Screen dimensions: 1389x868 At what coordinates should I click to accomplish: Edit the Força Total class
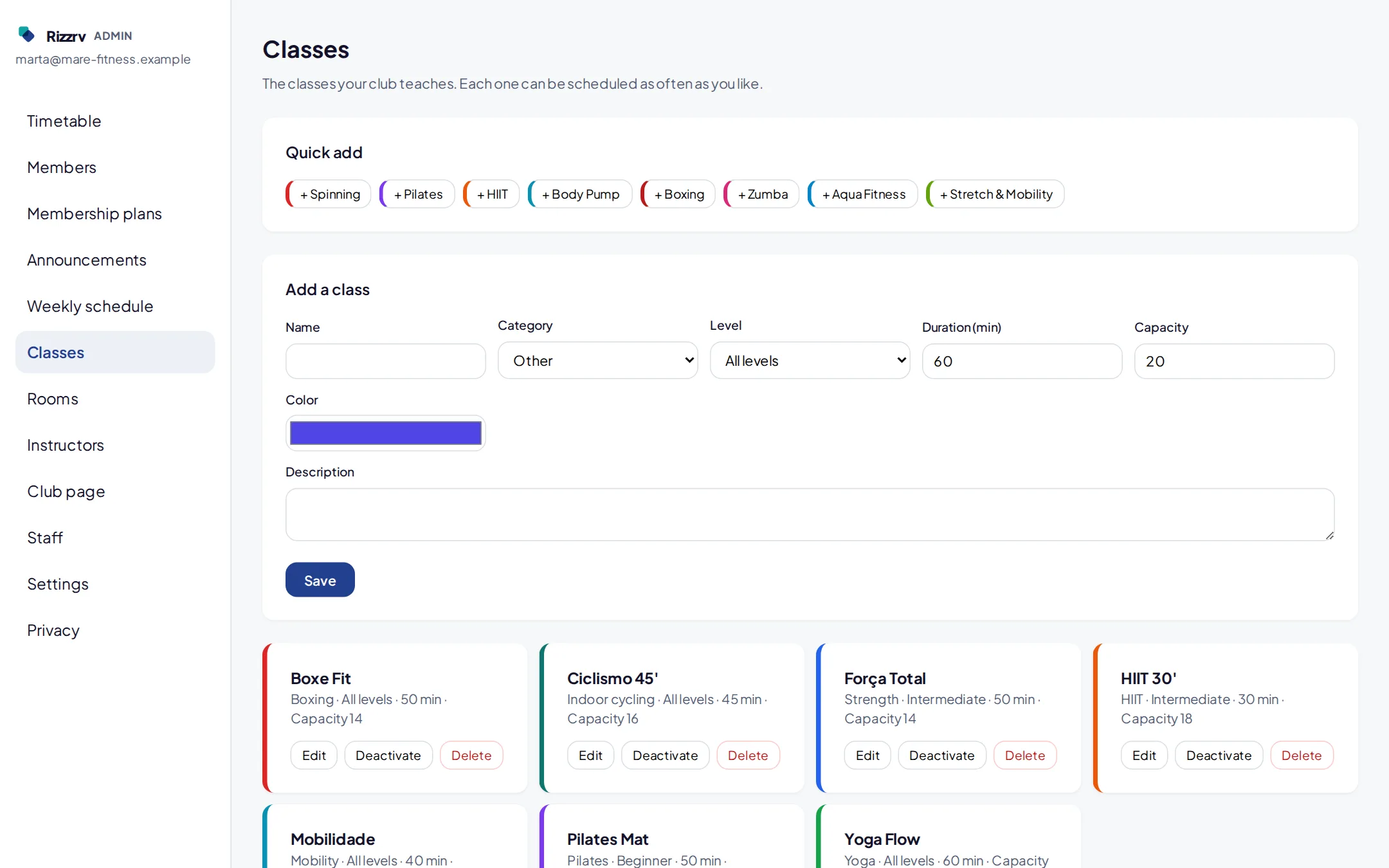coord(867,755)
